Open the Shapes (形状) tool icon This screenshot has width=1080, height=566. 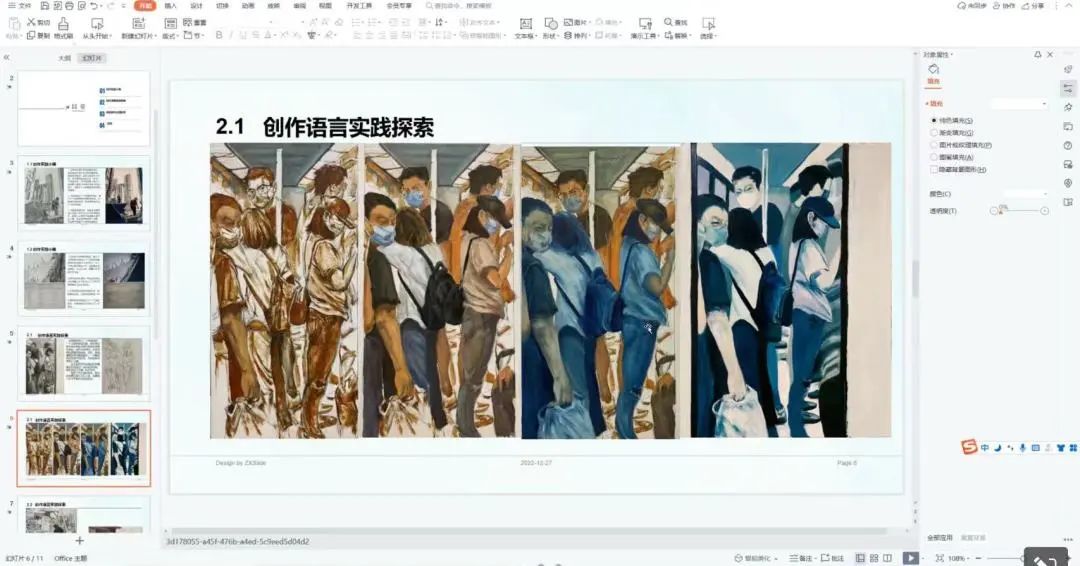(x=550, y=23)
